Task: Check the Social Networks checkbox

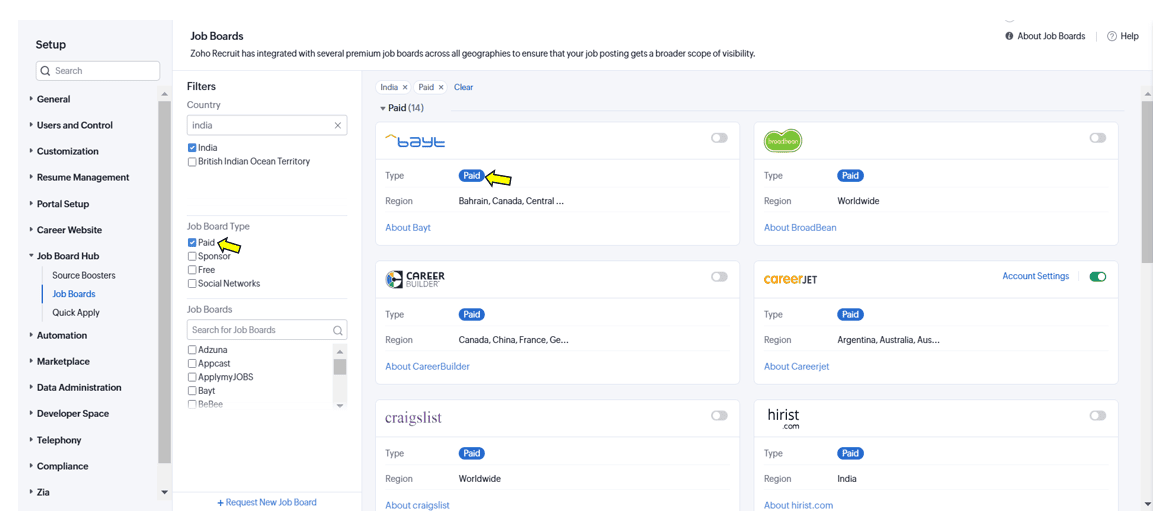Action: [192, 283]
